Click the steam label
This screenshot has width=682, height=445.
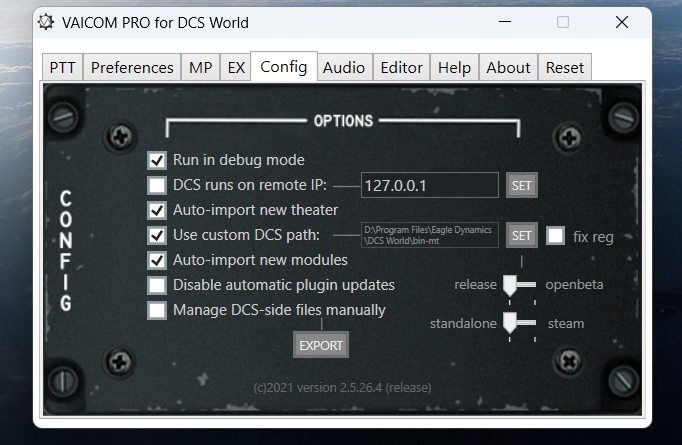[566, 324]
